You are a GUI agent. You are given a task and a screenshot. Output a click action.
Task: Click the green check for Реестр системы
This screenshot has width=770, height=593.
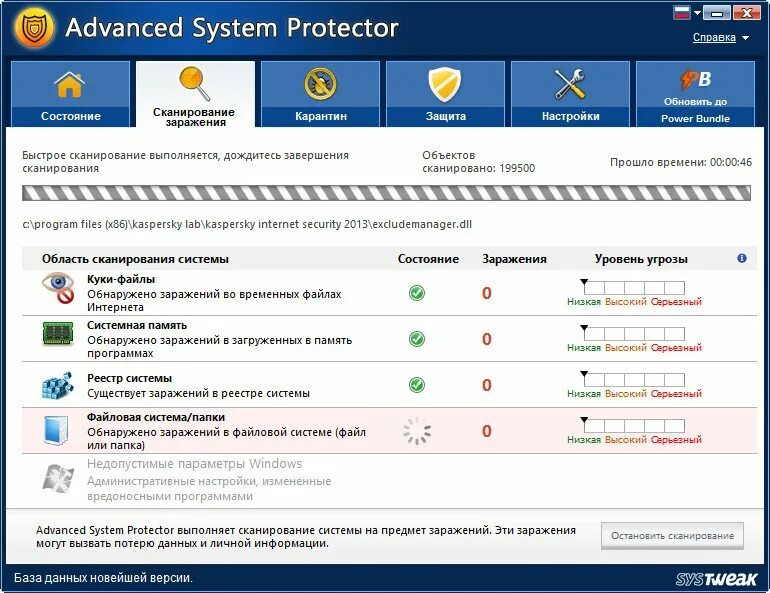(417, 385)
